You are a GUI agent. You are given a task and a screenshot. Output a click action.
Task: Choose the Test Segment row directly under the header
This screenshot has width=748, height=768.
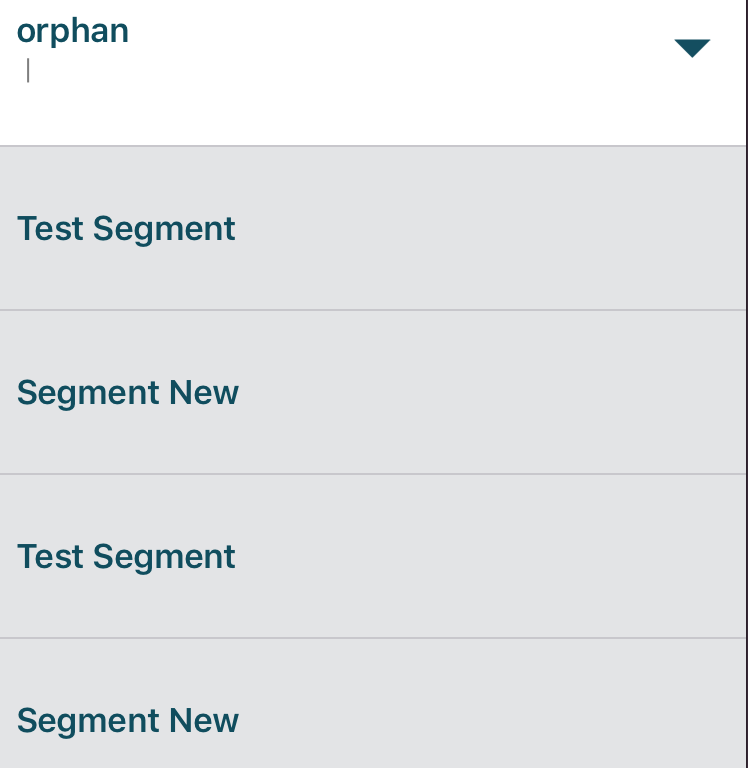click(x=127, y=229)
